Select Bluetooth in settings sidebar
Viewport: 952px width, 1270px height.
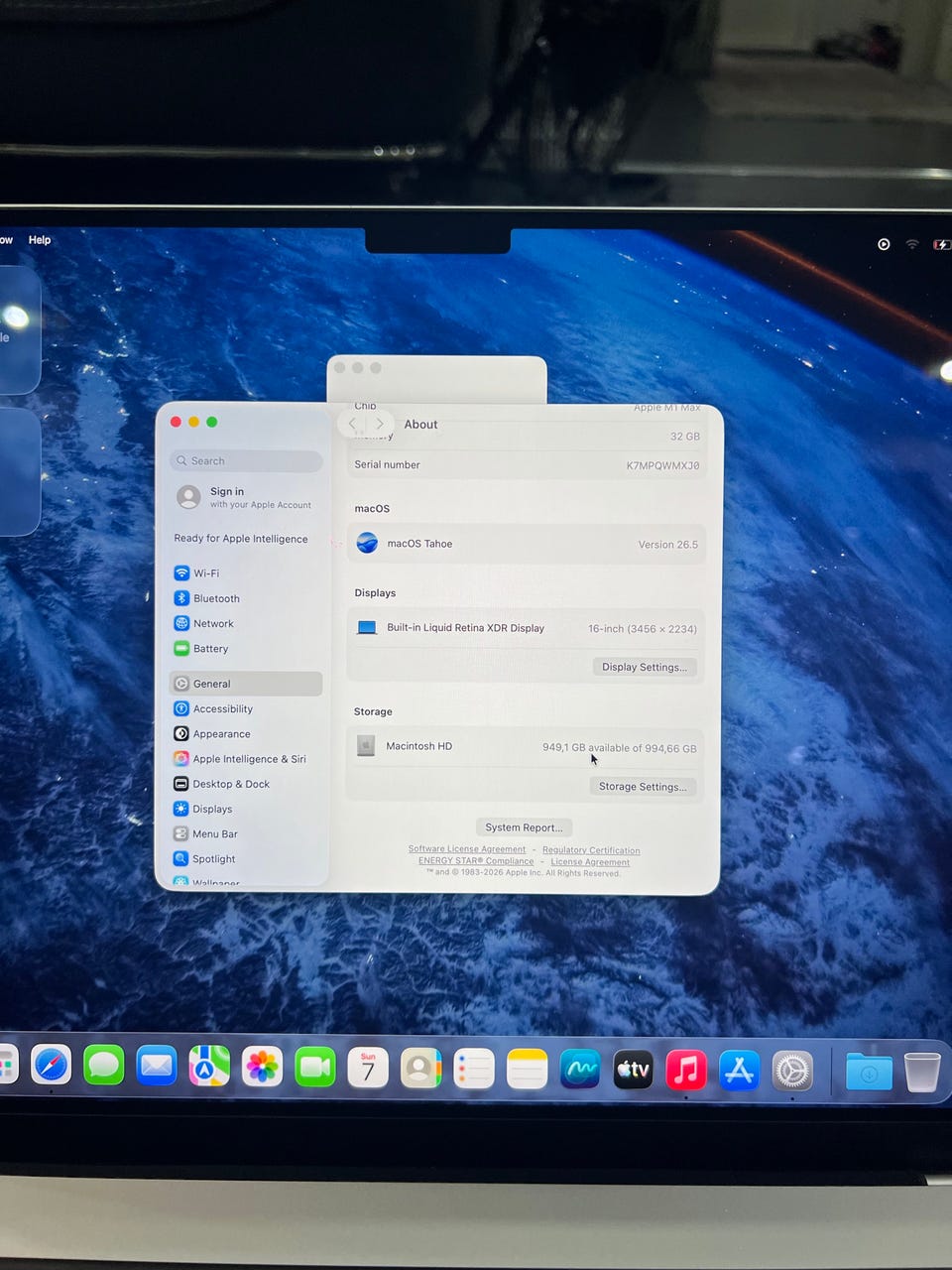point(246,598)
